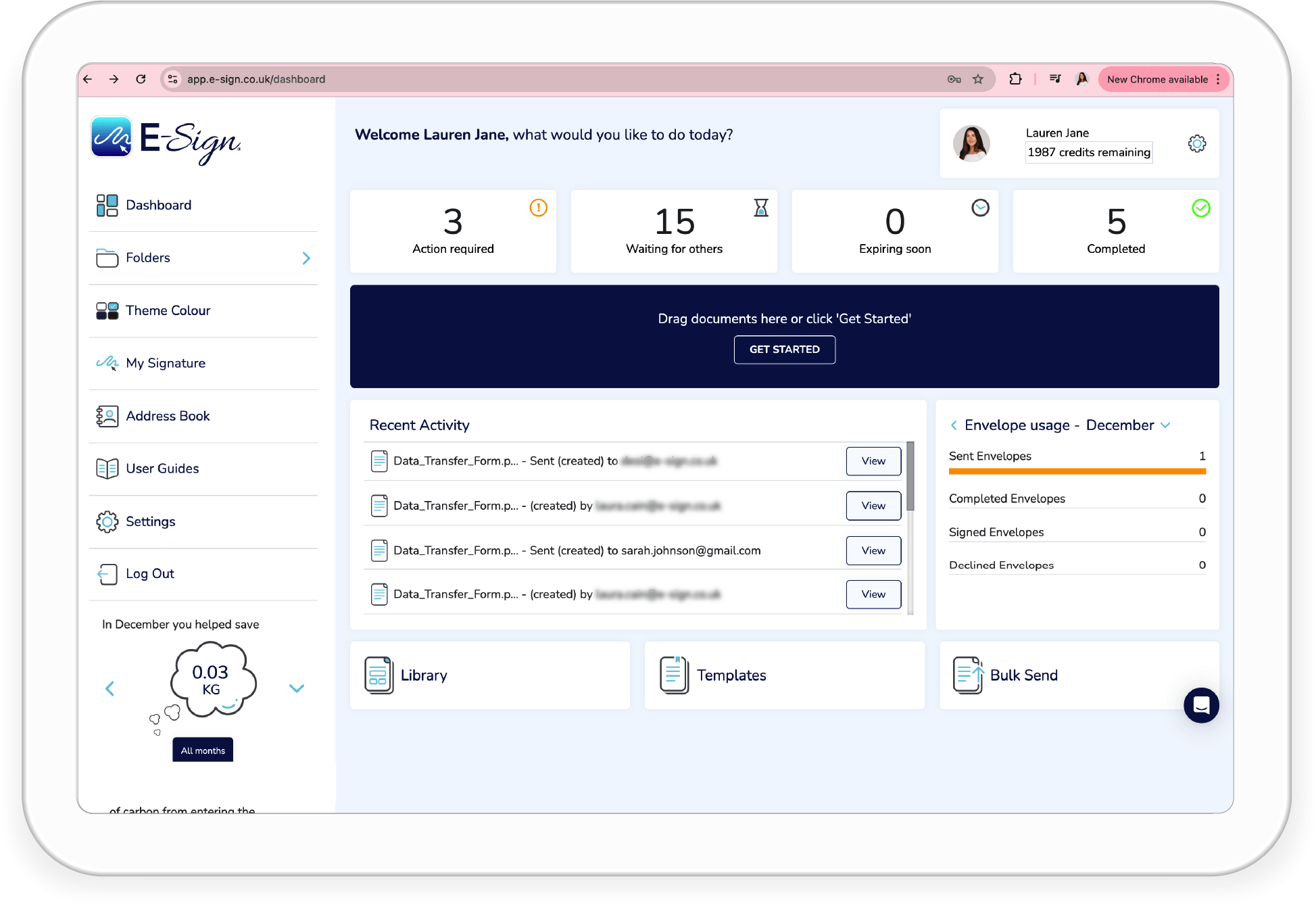Viewport: 1316px width, 906px height.
Task: Click the Bulk Send upload icon
Action: [x=968, y=675]
